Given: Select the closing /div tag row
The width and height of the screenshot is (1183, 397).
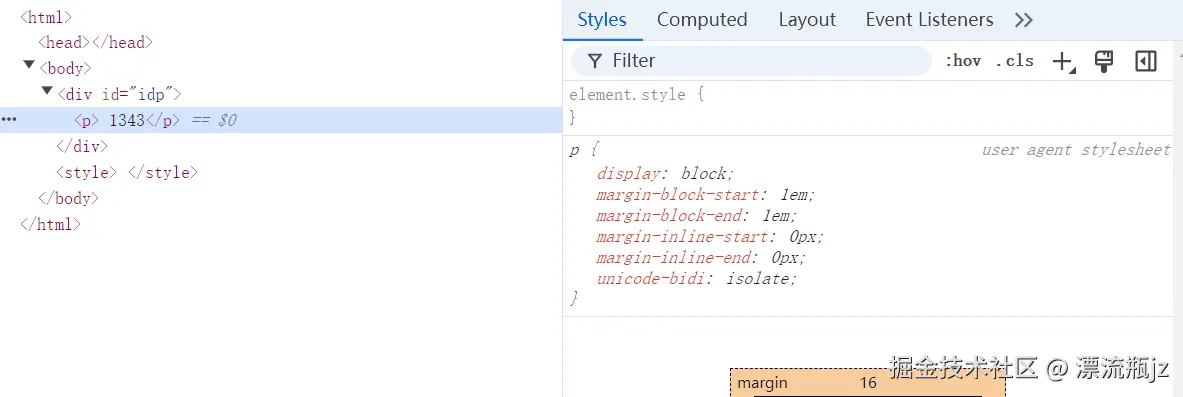Looking at the screenshot, I should tap(81, 146).
